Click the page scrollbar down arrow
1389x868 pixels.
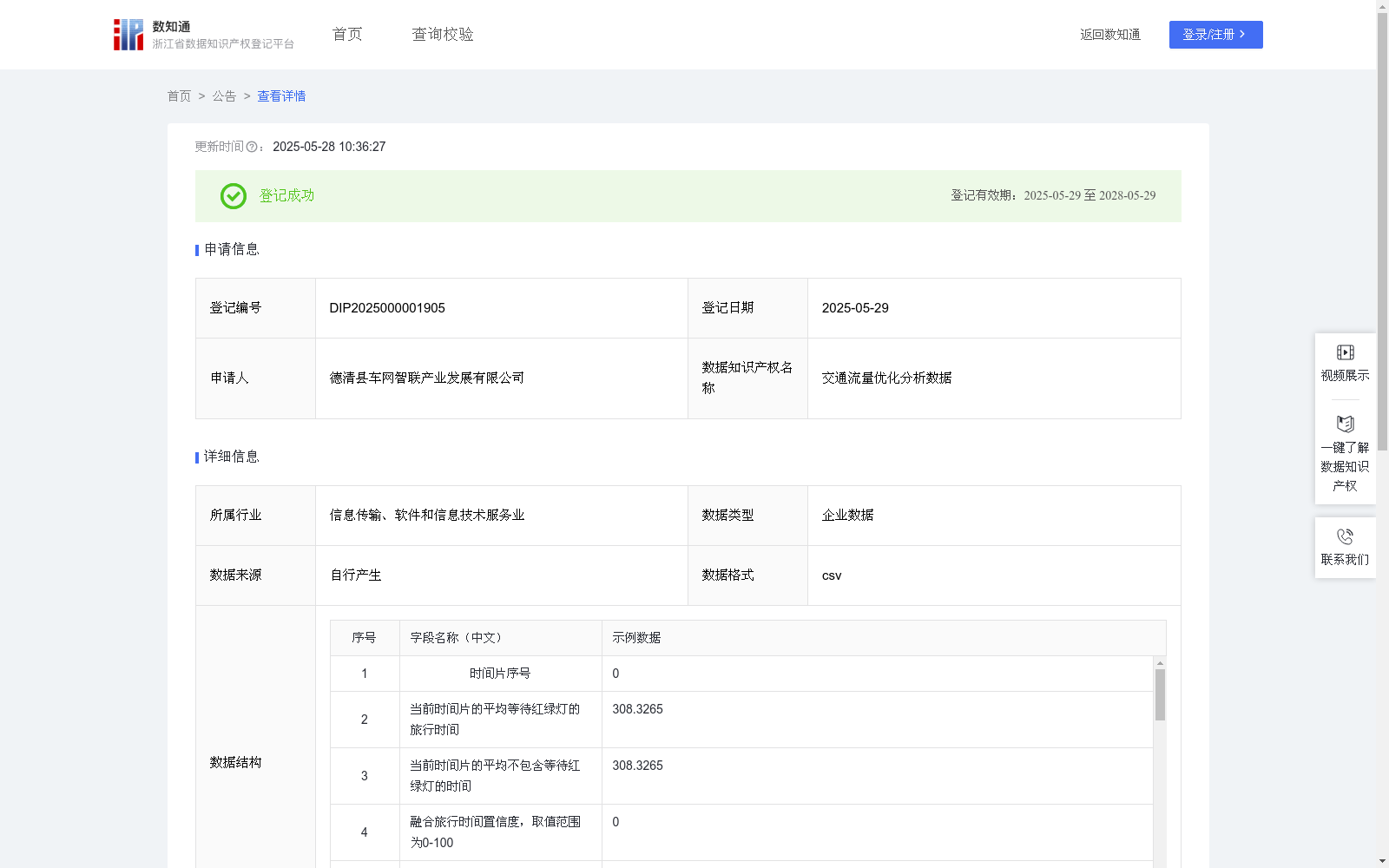click(1382, 862)
